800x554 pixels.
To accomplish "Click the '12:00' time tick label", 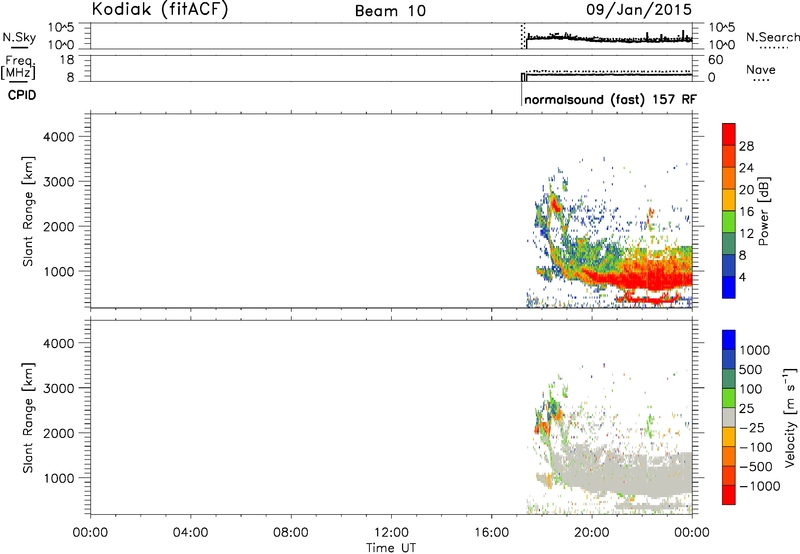I will click(391, 533).
